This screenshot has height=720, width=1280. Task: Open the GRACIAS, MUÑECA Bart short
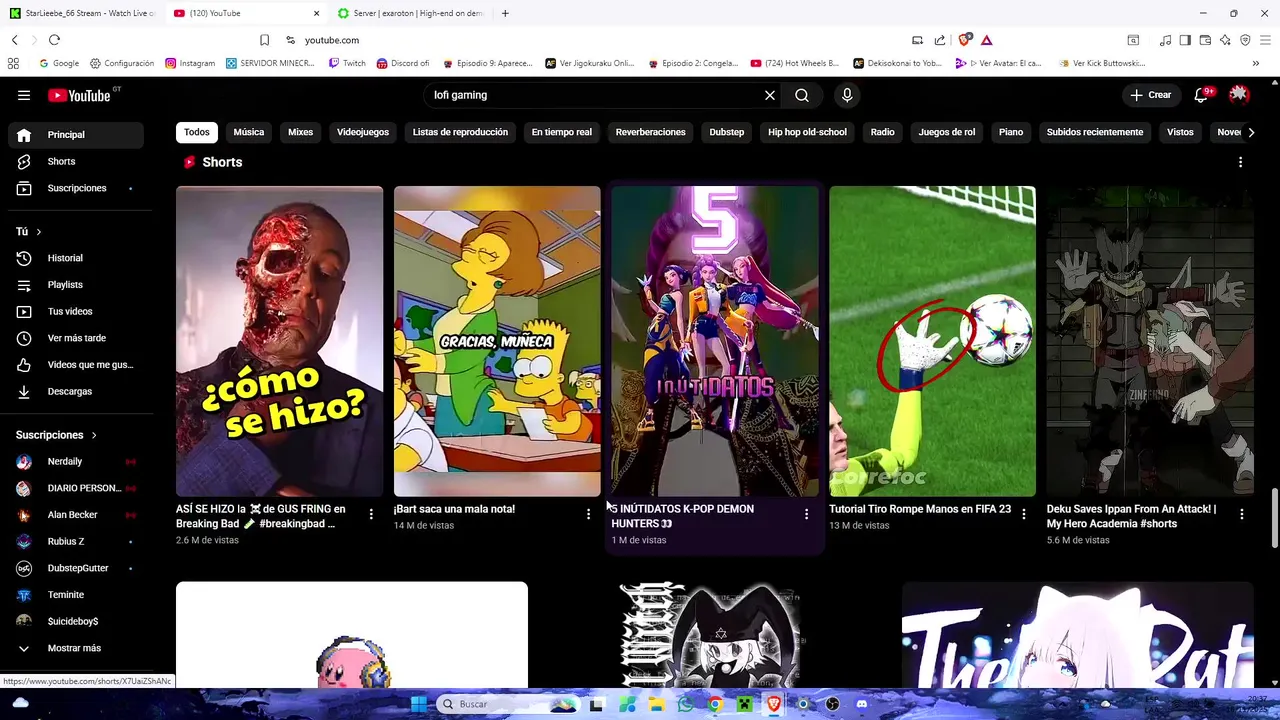click(497, 341)
